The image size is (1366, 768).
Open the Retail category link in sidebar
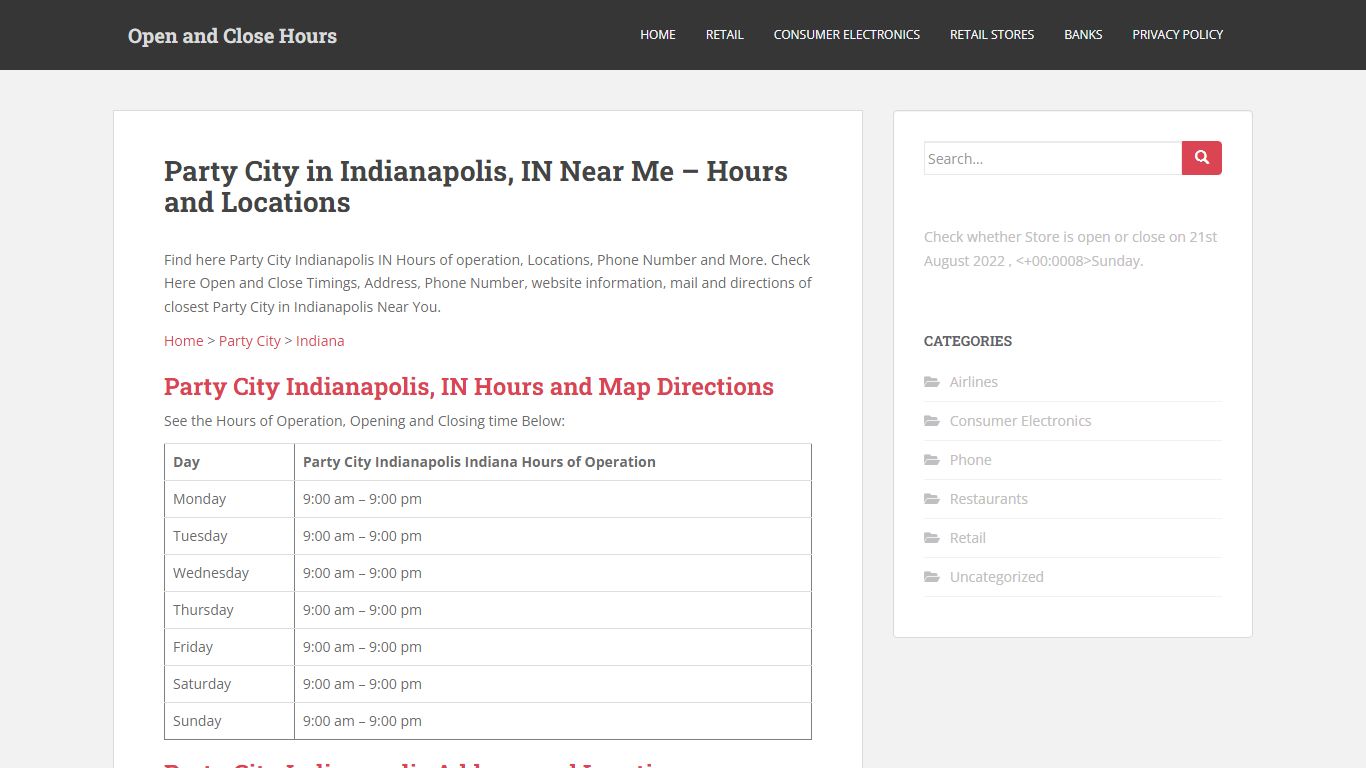tap(968, 538)
